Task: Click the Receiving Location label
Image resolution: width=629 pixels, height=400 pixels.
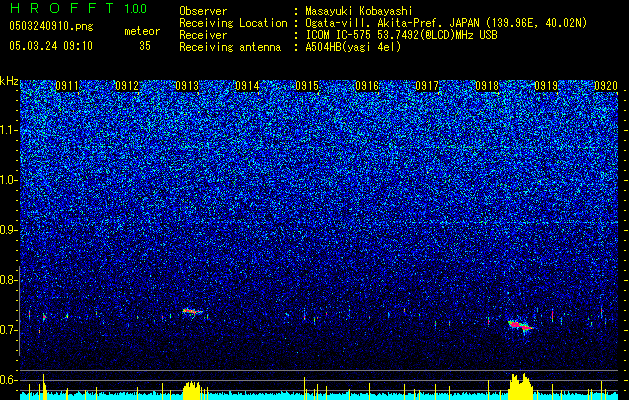Action: click(233, 23)
